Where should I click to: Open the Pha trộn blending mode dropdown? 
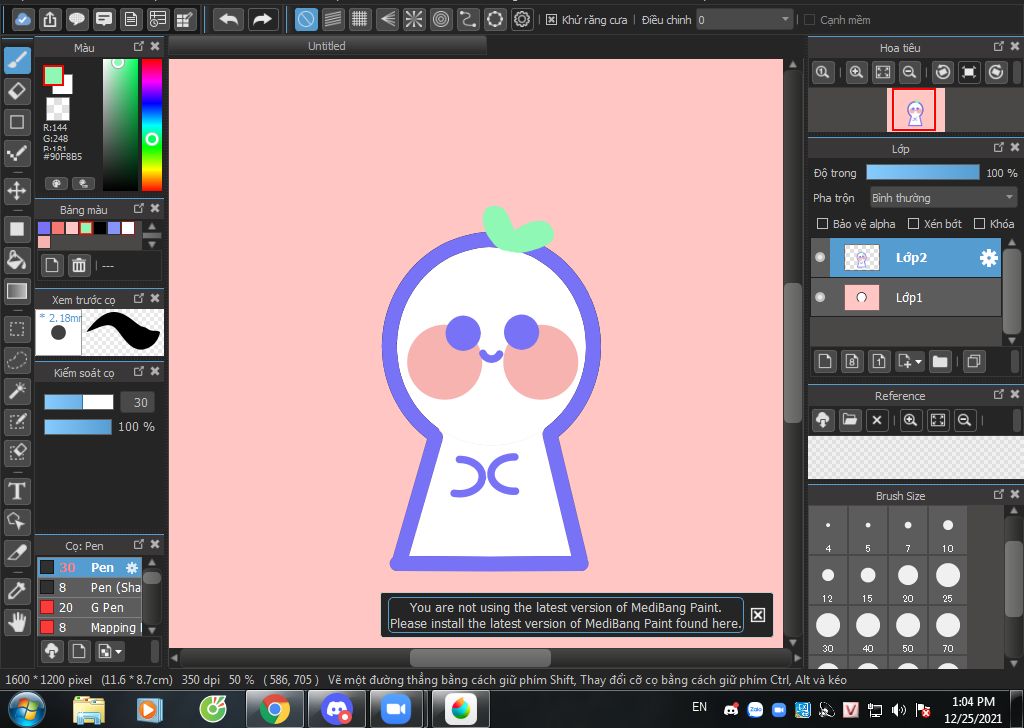pyautogui.click(x=943, y=197)
